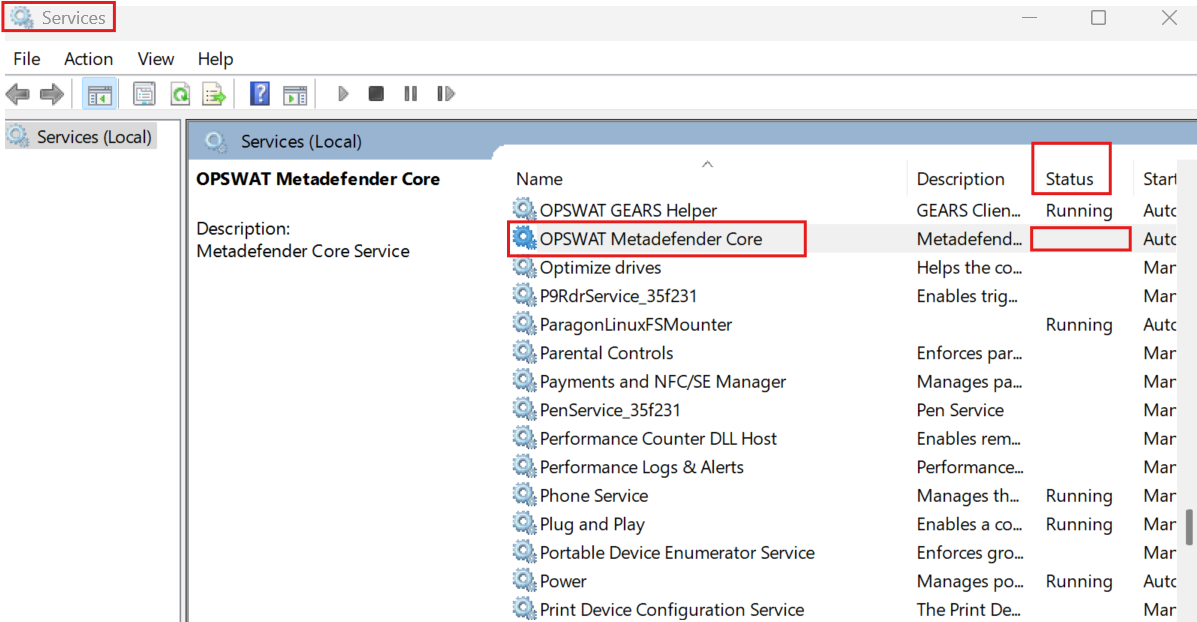
Task: Open the View menu
Action: (x=156, y=59)
